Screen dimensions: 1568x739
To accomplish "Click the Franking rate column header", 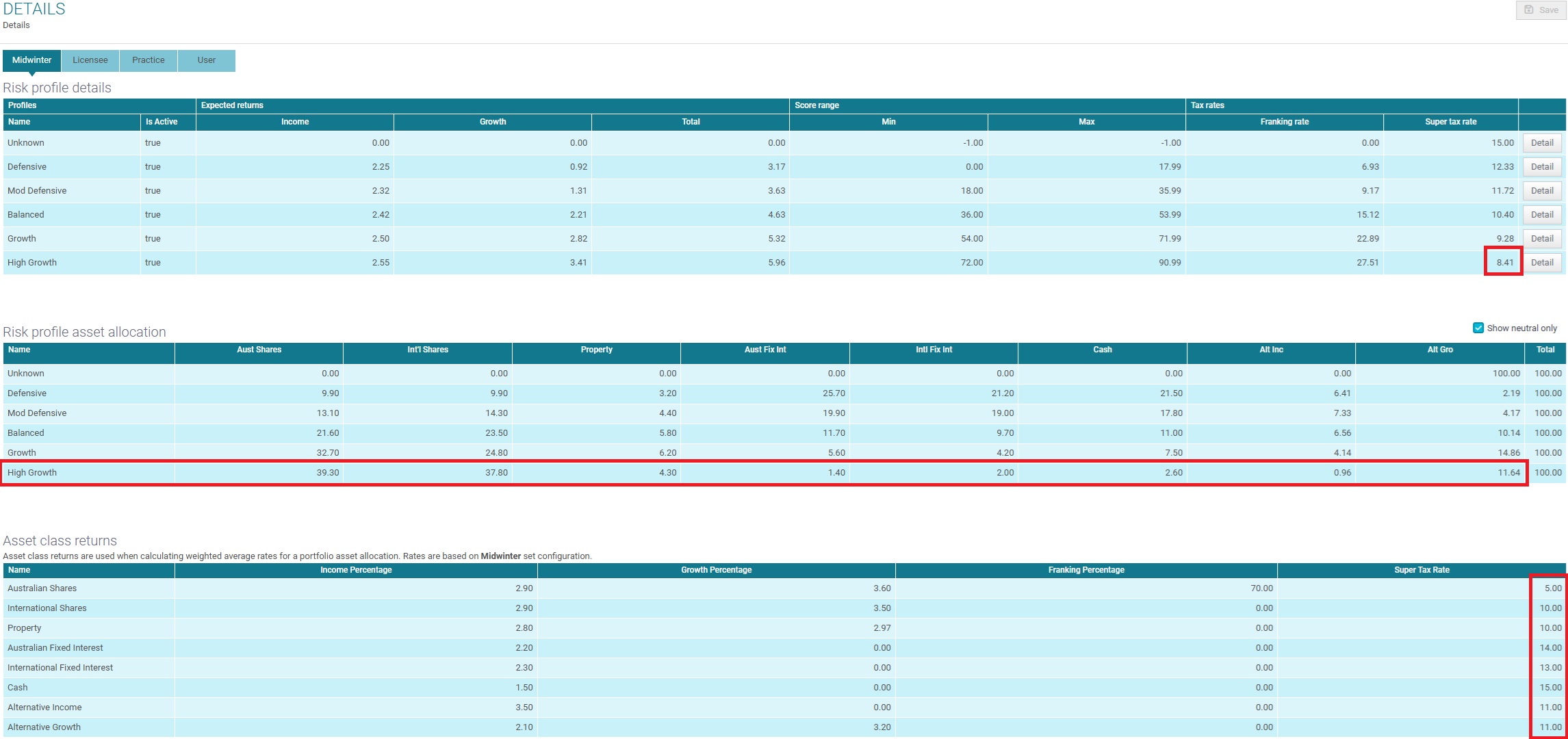I will click(x=1284, y=122).
